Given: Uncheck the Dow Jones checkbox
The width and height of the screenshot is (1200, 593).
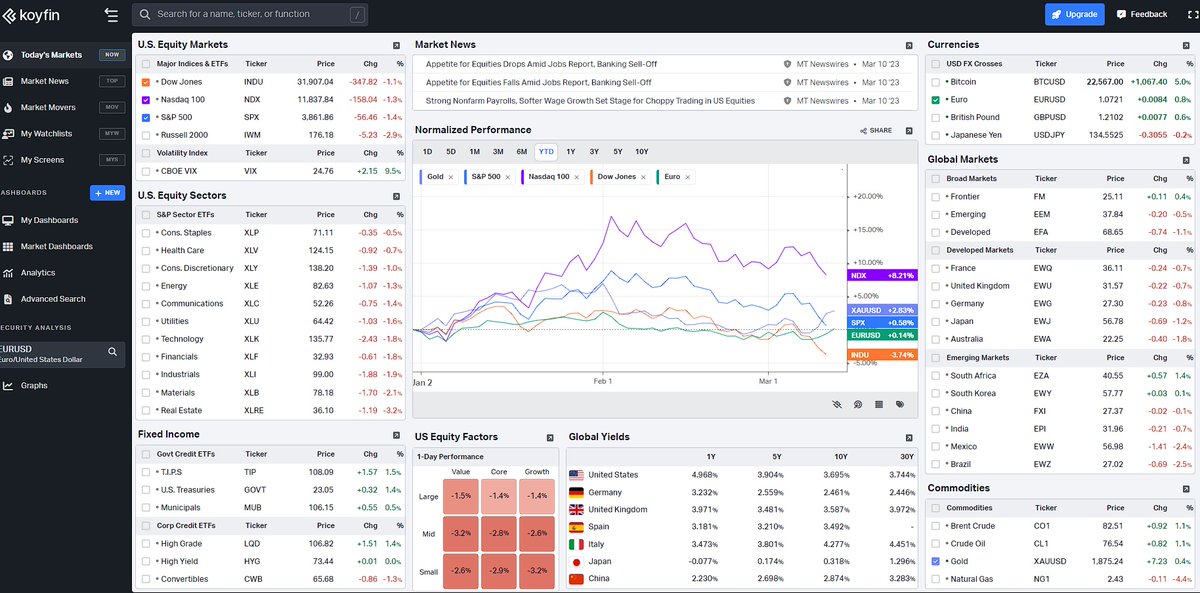Looking at the screenshot, I should click(146, 82).
